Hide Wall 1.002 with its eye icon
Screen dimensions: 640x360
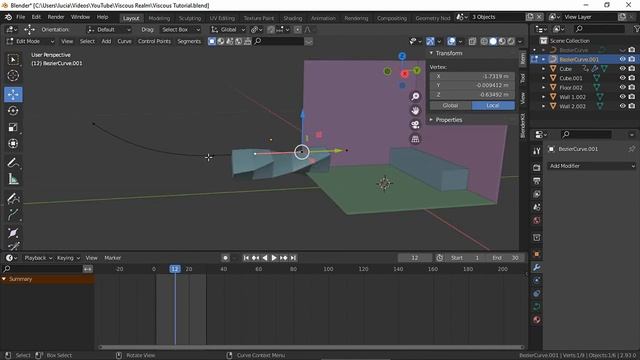(622, 97)
